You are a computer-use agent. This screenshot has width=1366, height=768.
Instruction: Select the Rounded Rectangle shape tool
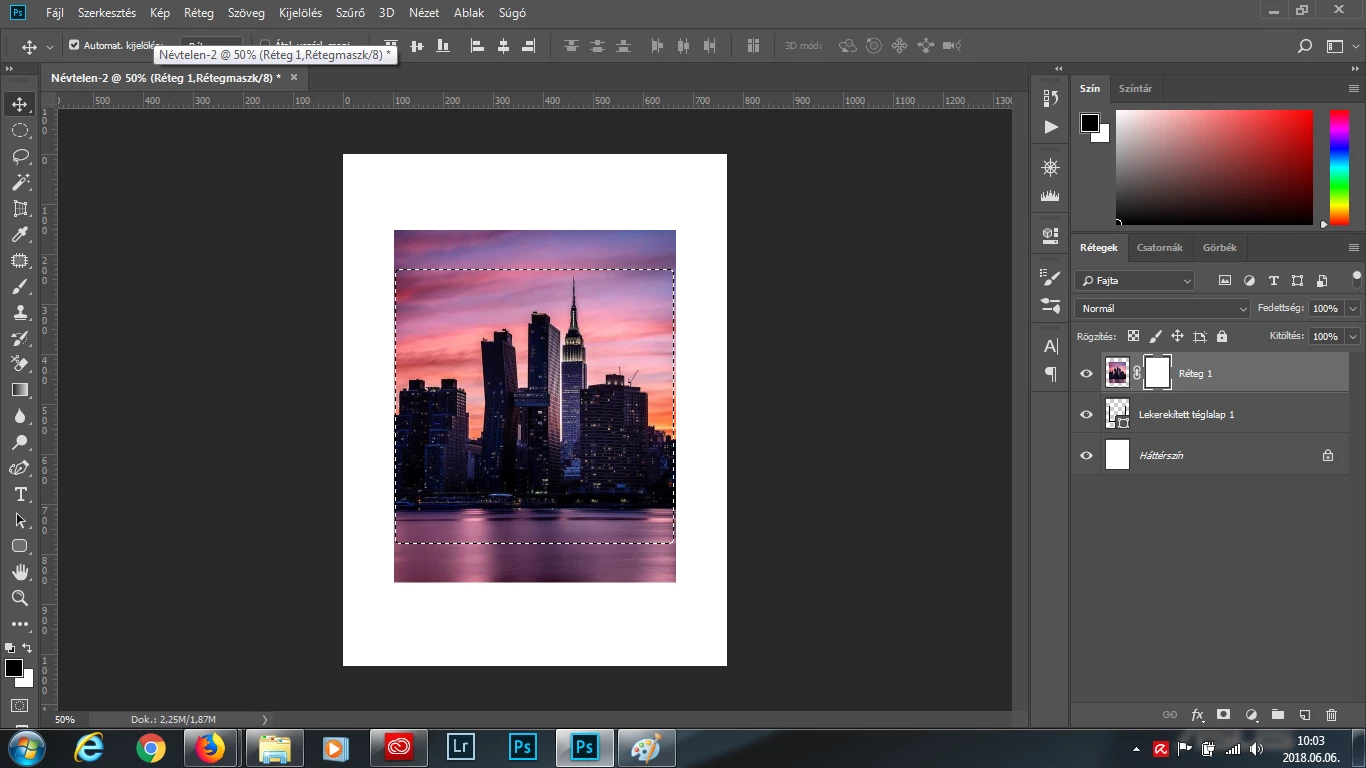coord(20,546)
